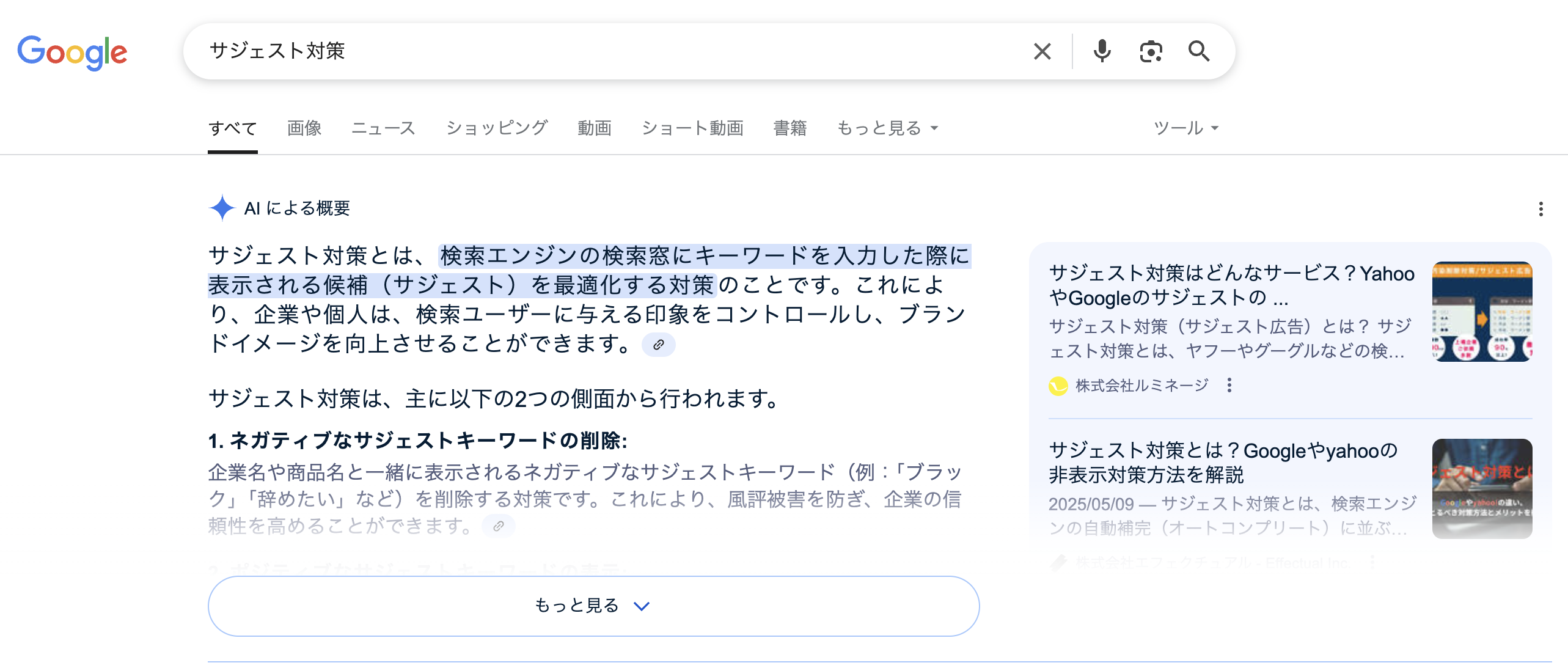Screen dimensions: 1568x671
Task: Open サジェスト対策はどんなサービス article link
Action: (x=1231, y=285)
